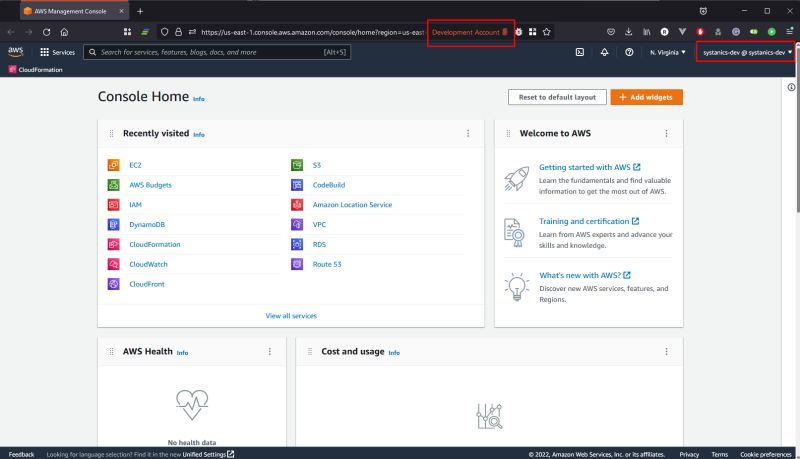800x459 pixels.
Task: Open the support help question icon
Action: 629,52
